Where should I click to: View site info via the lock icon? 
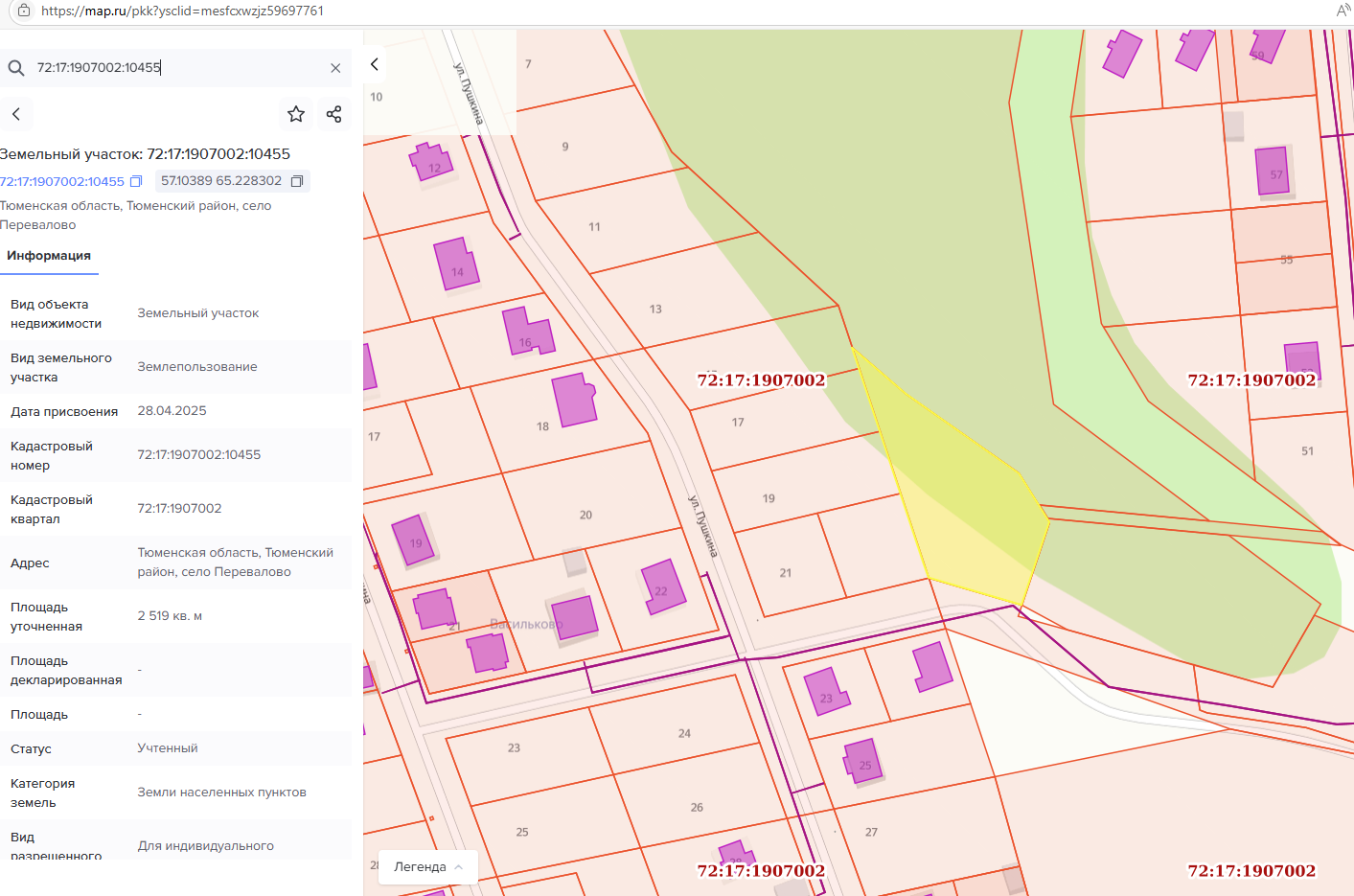[24, 11]
